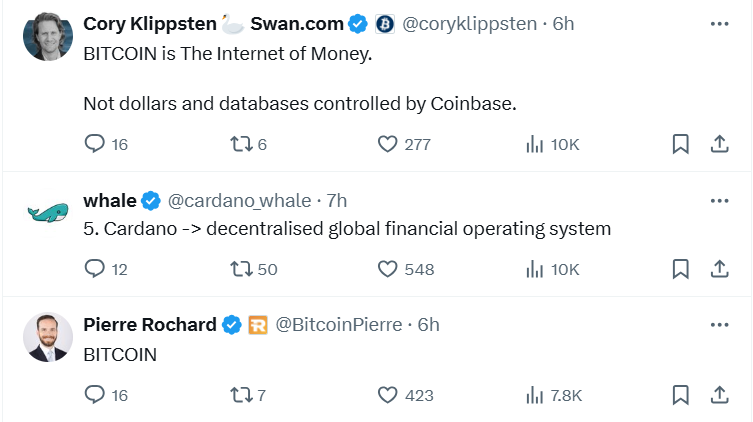The image size is (753, 422).
Task: Reply to whale's Cardano tweet
Action: 96,268
